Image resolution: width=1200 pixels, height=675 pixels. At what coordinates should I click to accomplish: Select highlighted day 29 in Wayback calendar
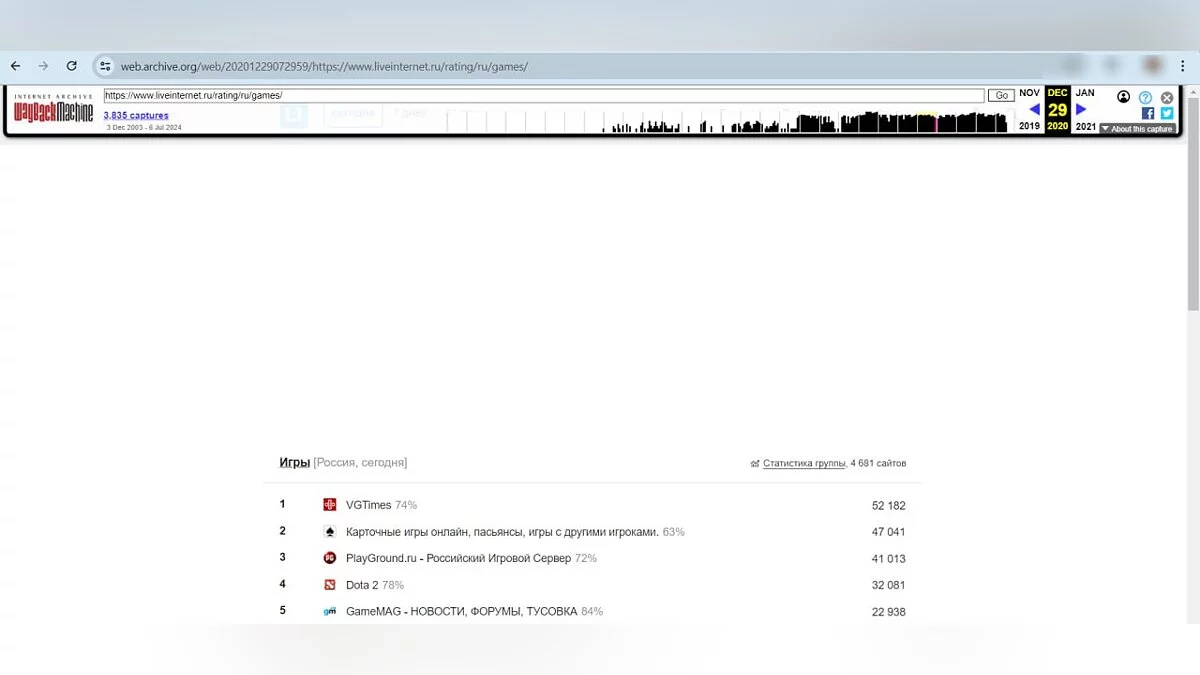(1058, 110)
